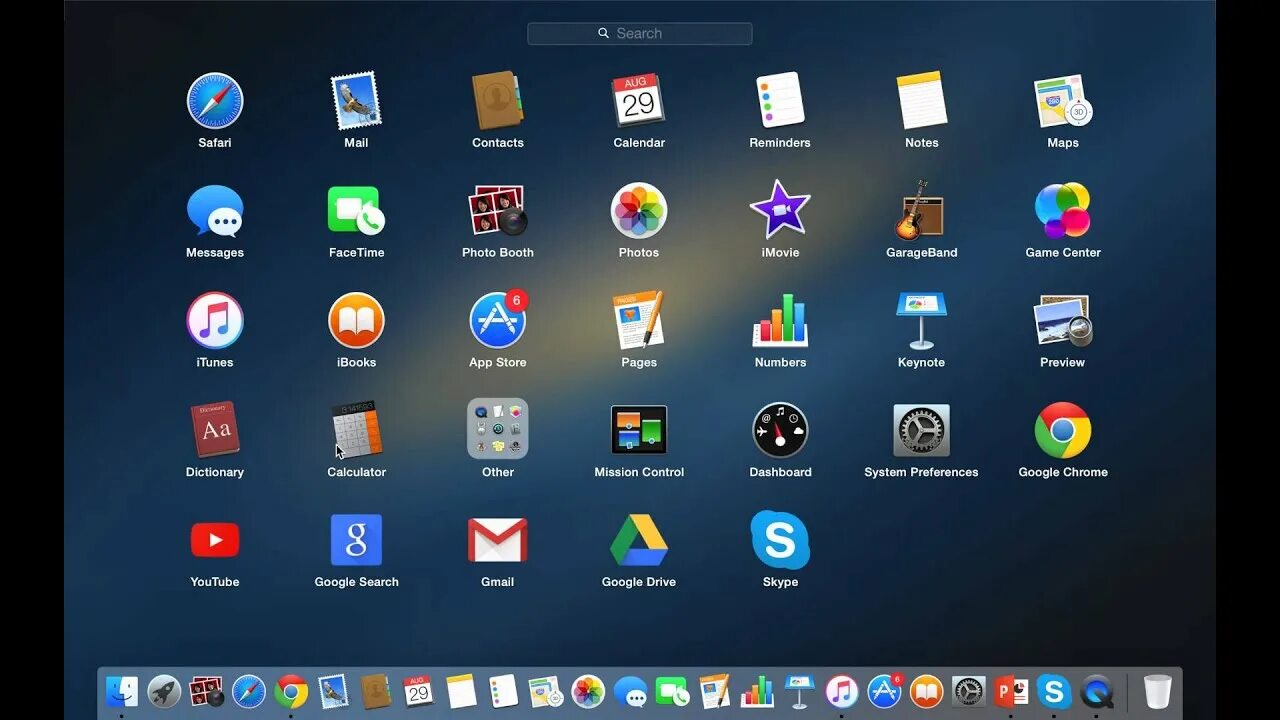Open Keynote from the Dock
This screenshot has height=720, width=1280.
[800, 691]
